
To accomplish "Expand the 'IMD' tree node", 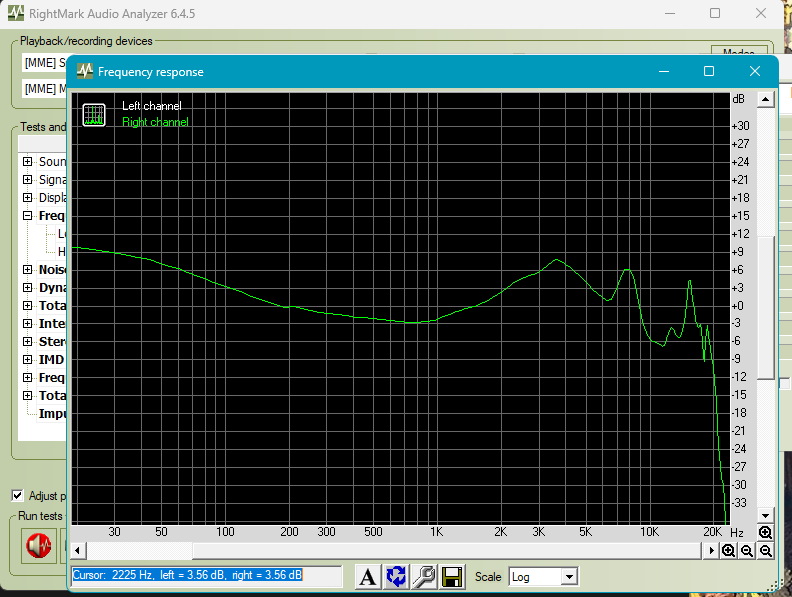I will (x=27, y=360).
